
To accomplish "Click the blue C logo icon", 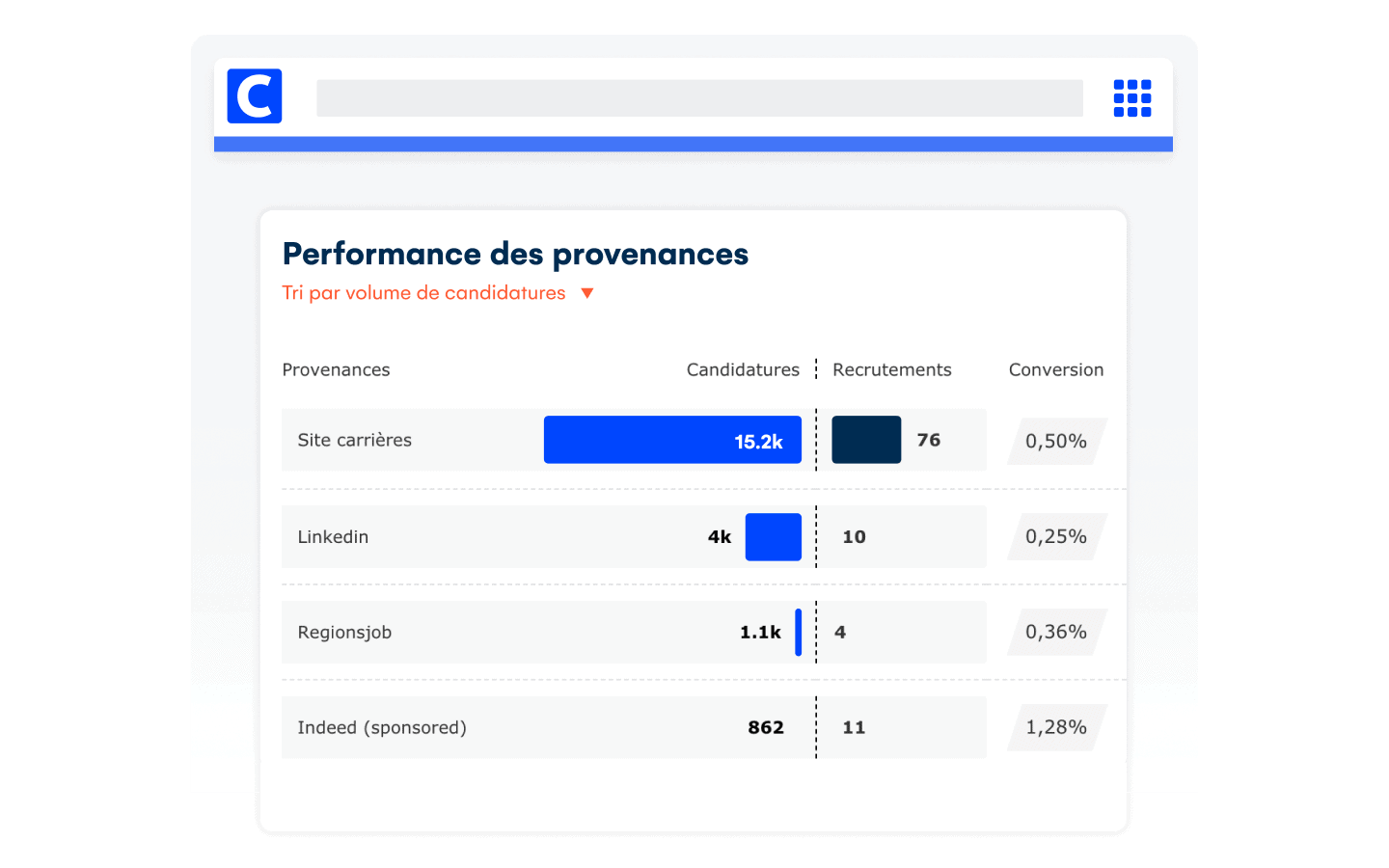I will click(255, 96).
